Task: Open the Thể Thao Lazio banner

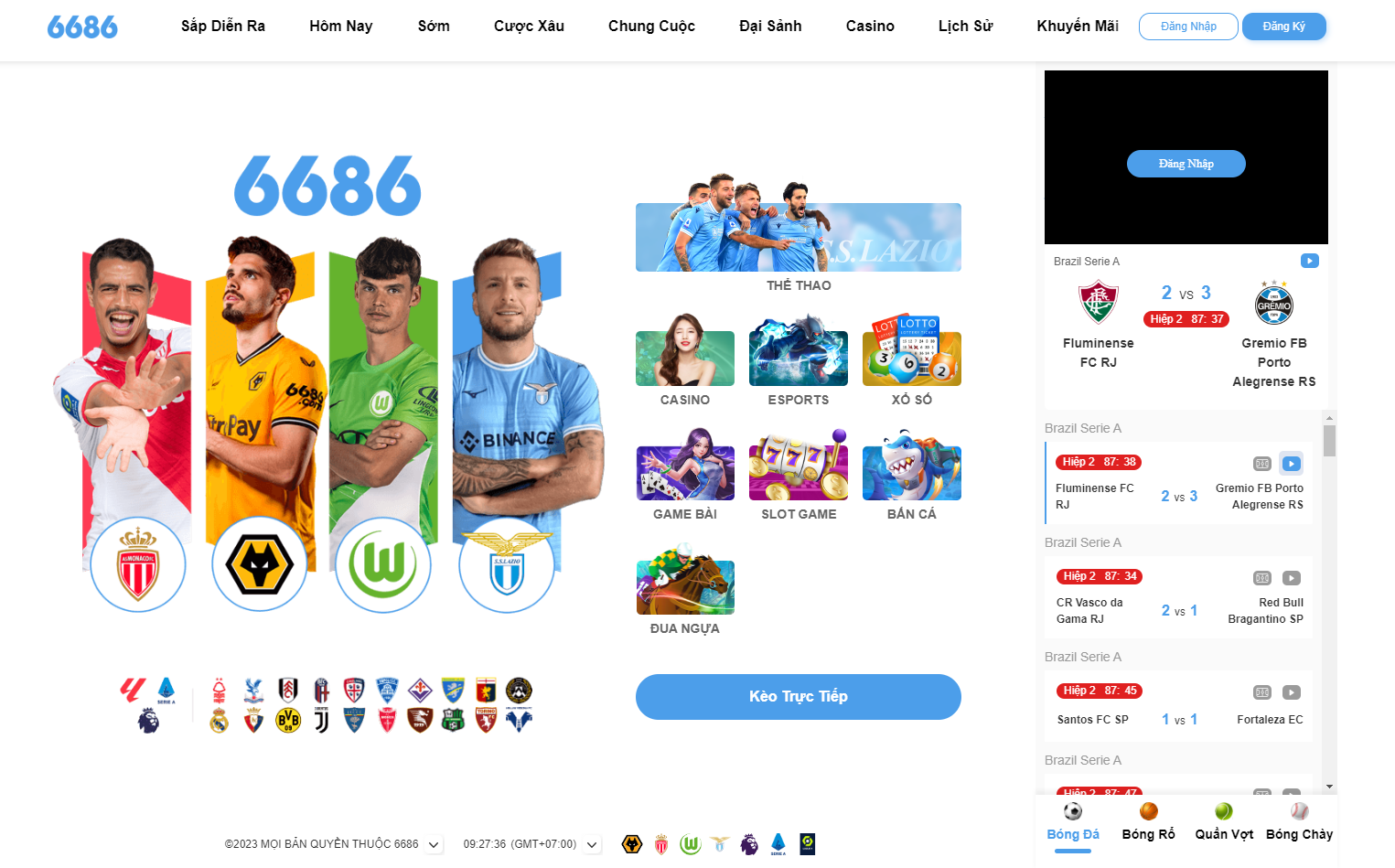Action: click(798, 236)
